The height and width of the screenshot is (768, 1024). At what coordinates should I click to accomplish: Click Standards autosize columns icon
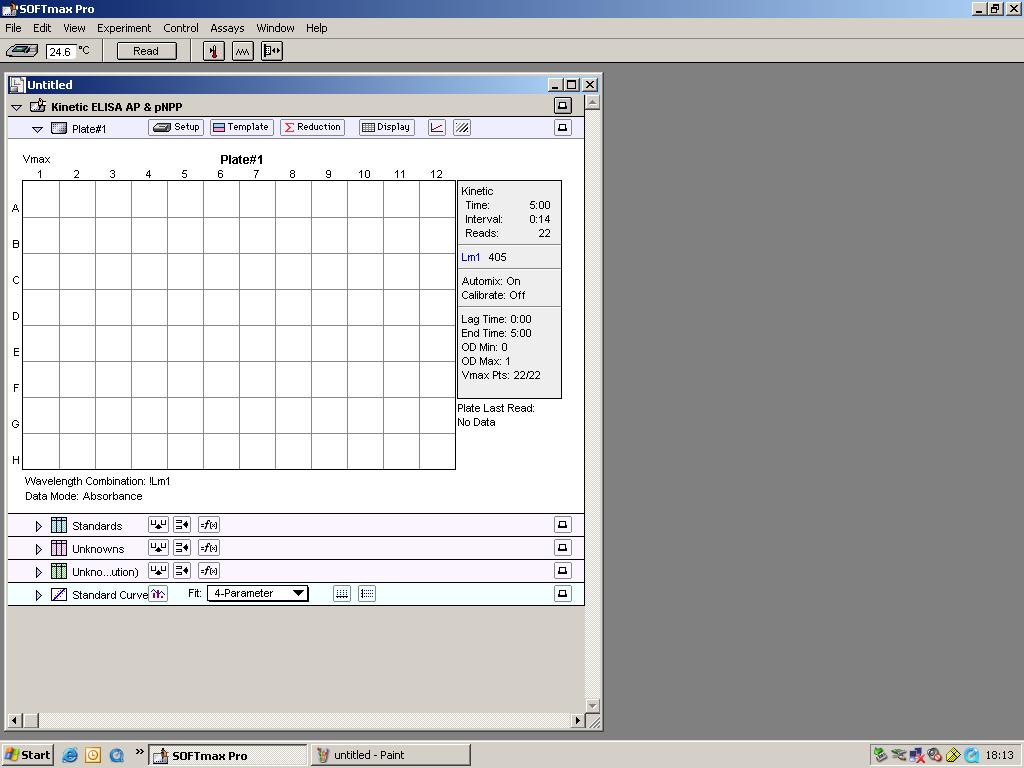click(158, 524)
